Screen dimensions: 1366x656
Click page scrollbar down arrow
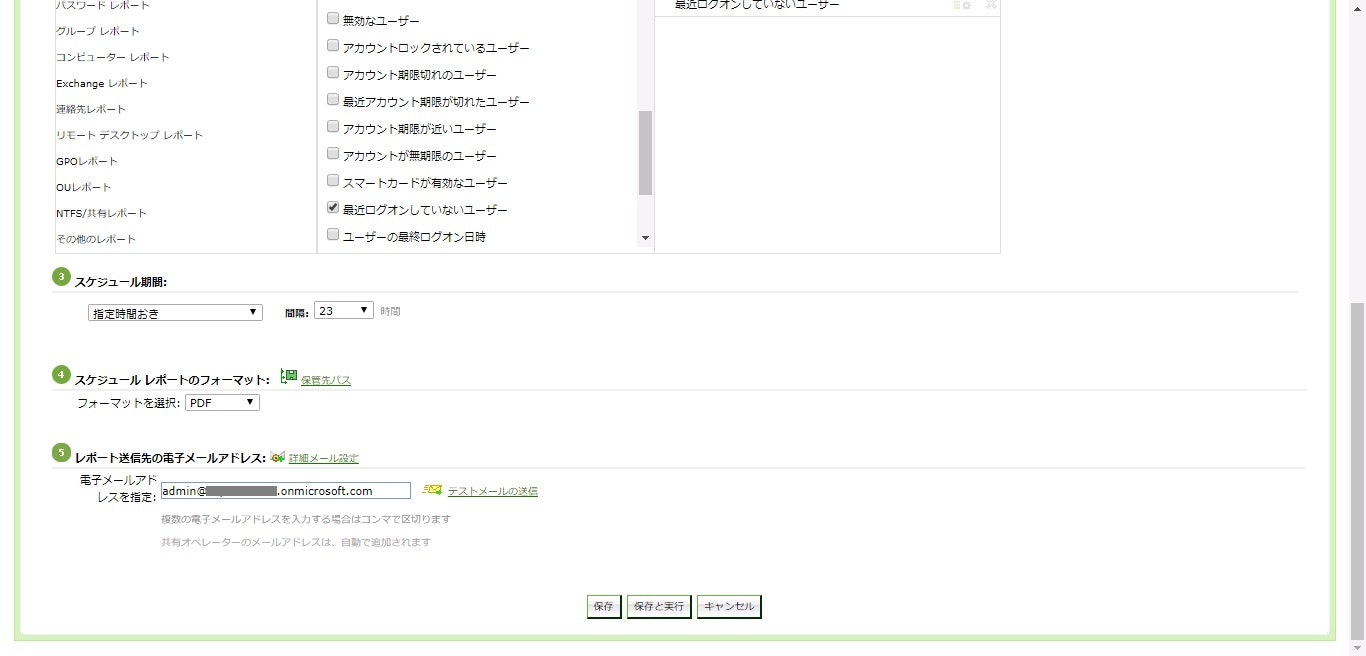(x=1357, y=647)
